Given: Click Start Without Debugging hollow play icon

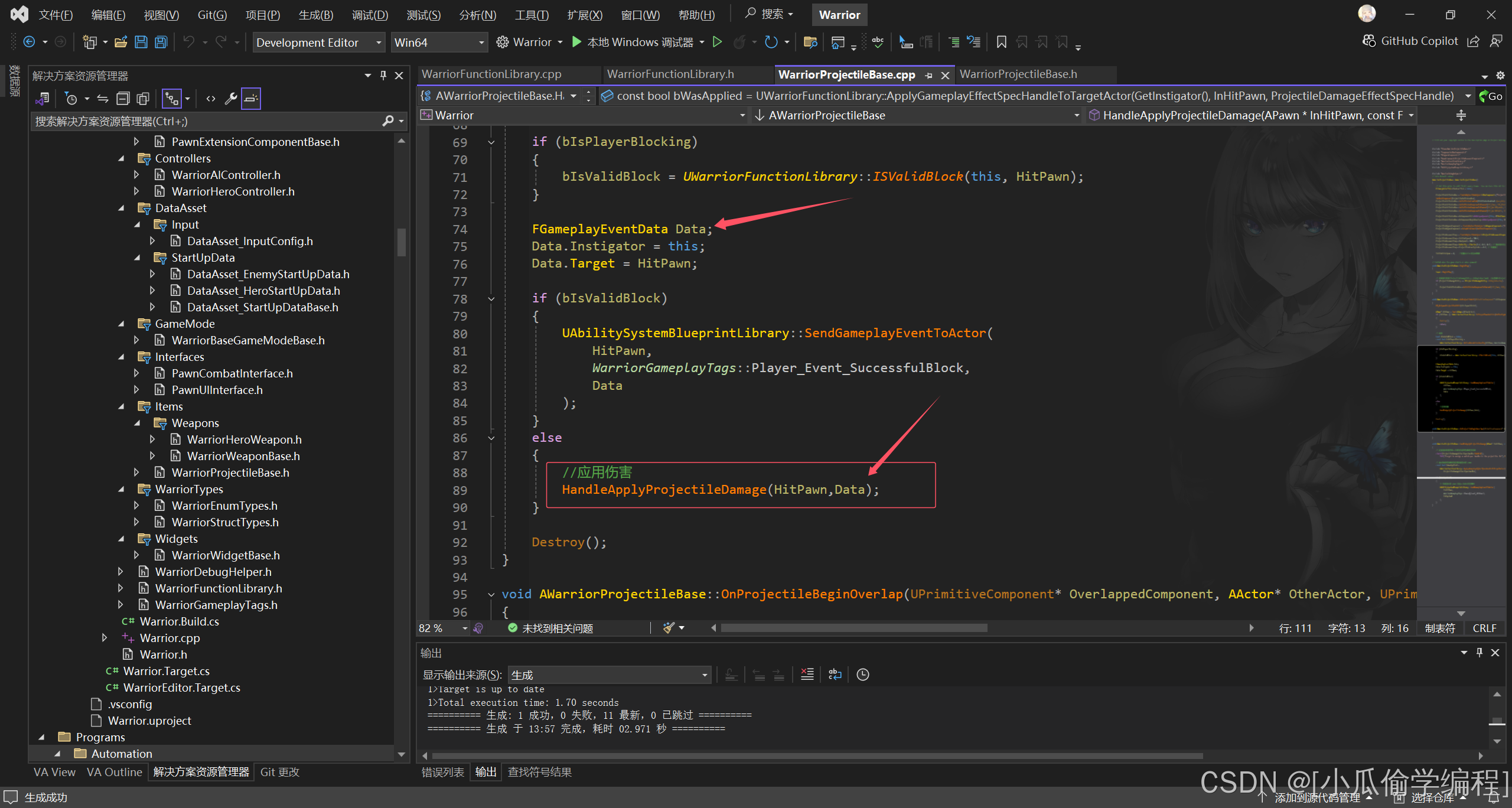Looking at the screenshot, I should 717,42.
